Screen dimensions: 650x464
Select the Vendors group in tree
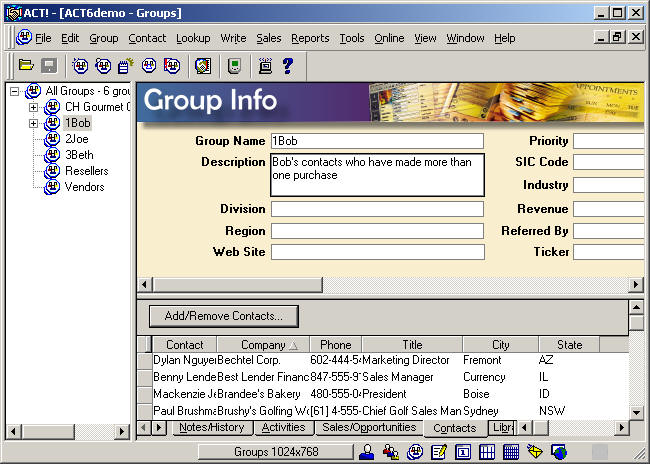coord(84,187)
